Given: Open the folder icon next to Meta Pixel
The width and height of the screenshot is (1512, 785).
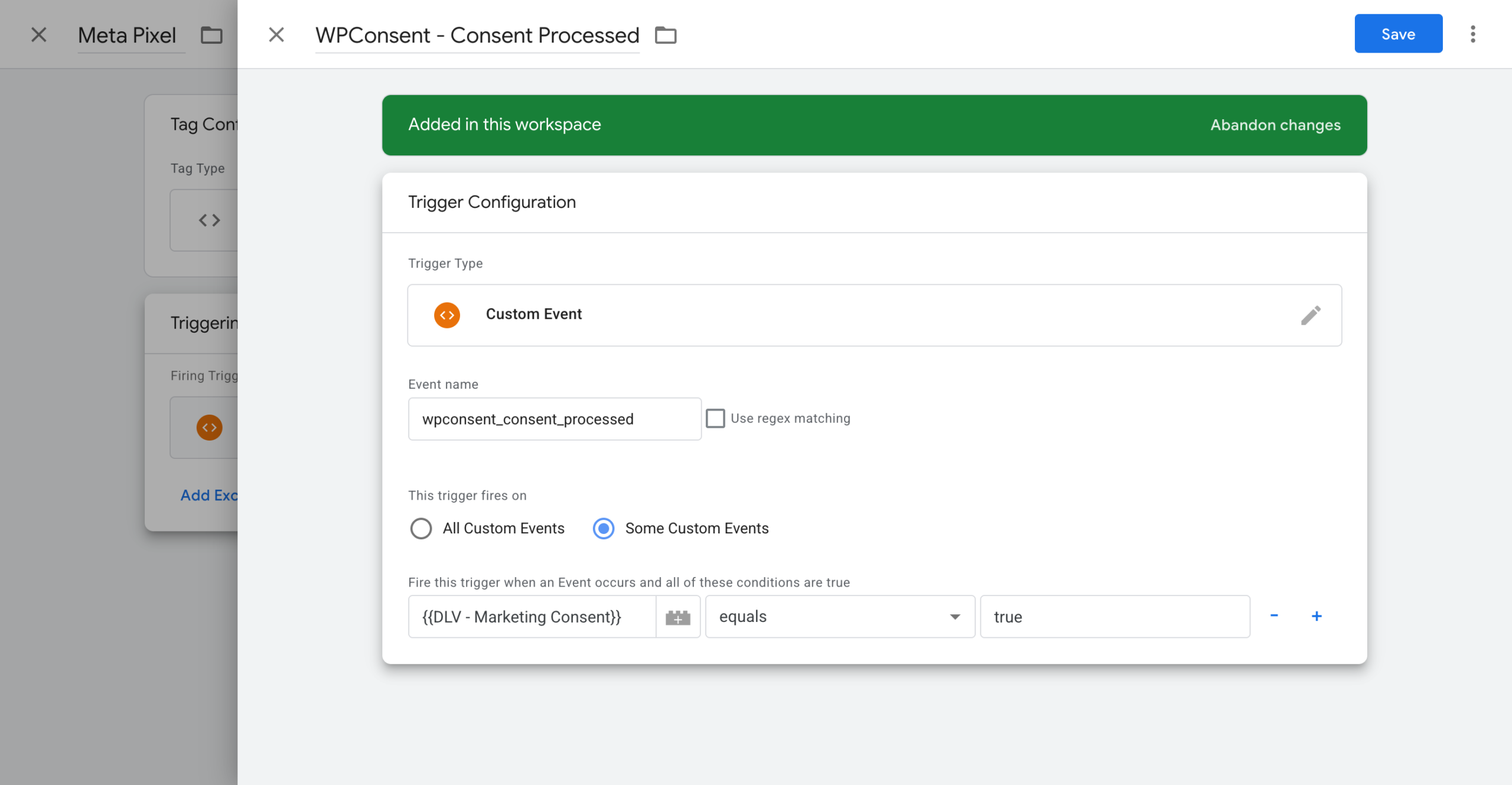Looking at the screenshot, I should click(x=211, y=35).
